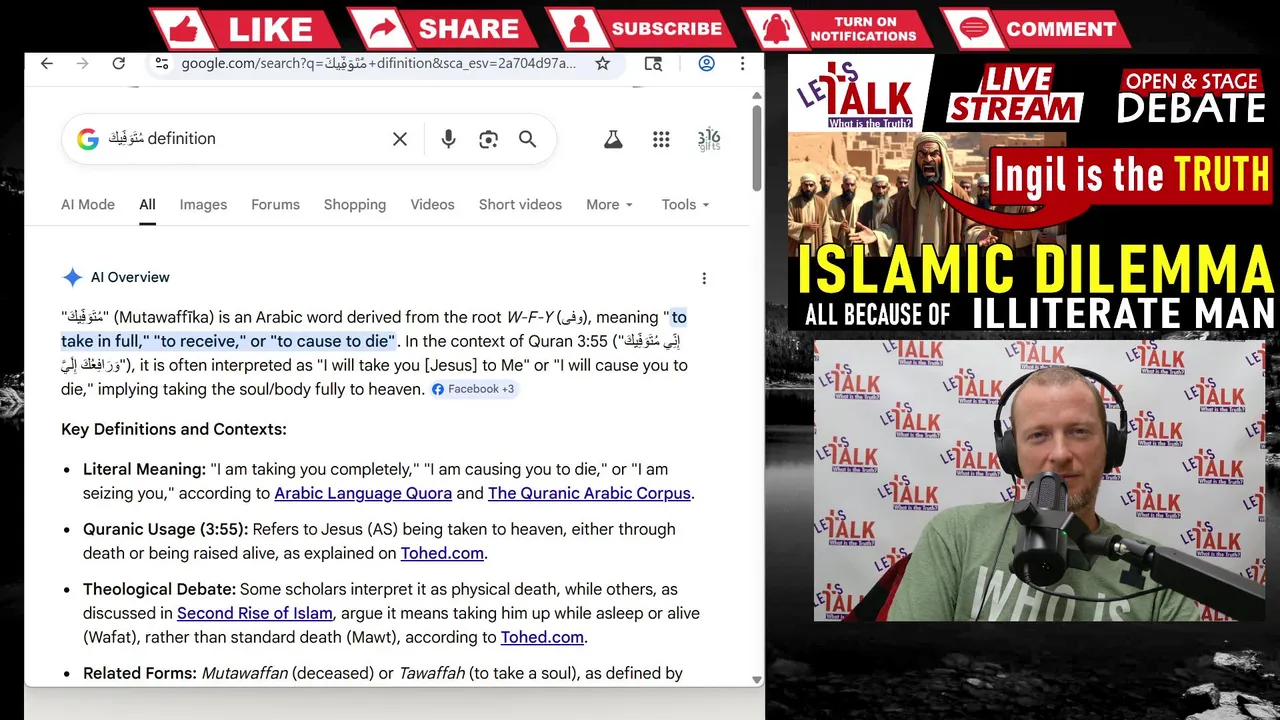Open the media/tab search icon next to star
Viewport: 1280px width, 720px height.
tap(653, 63)
